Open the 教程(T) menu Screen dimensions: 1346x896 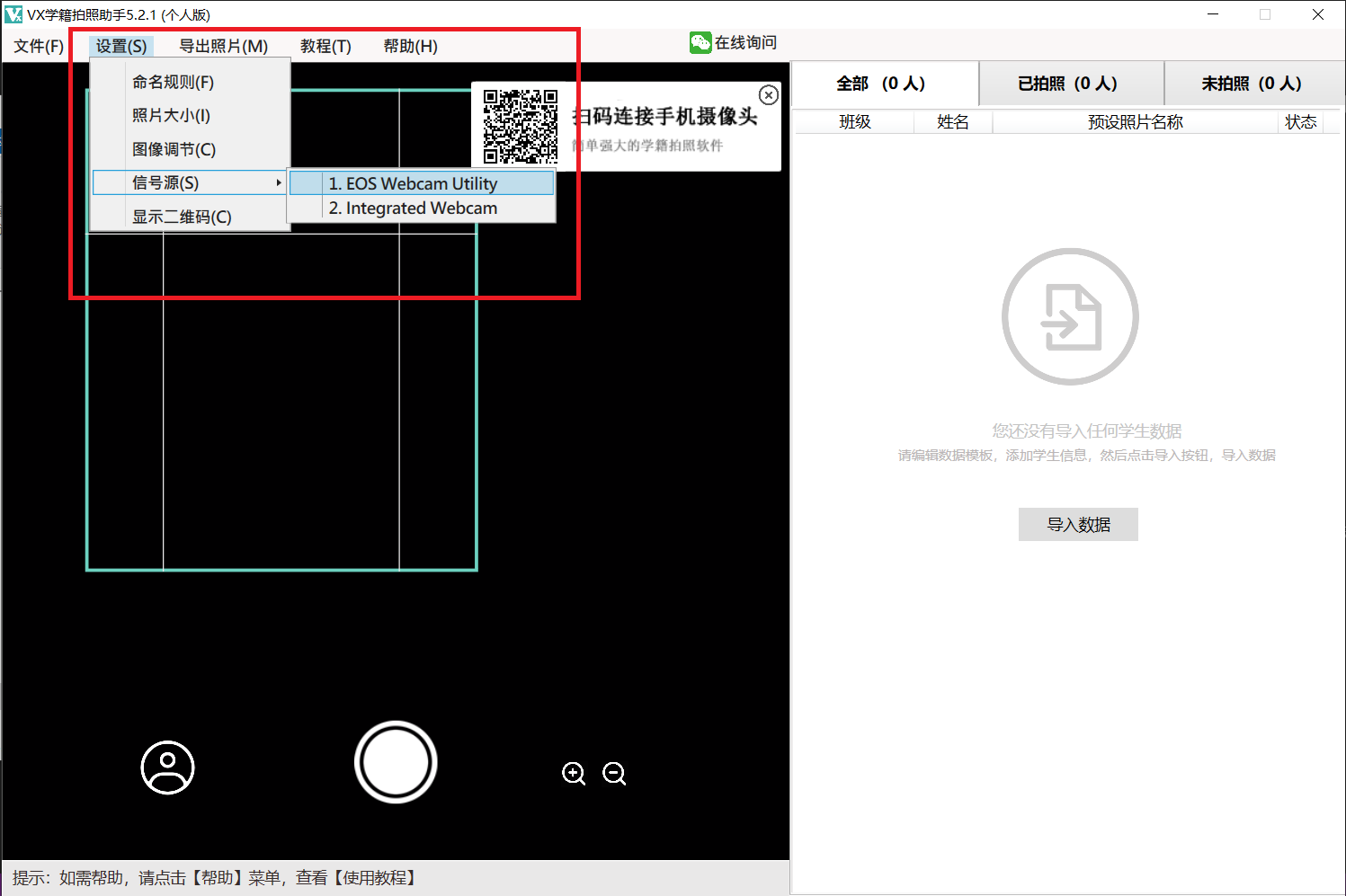pos(325,46)
